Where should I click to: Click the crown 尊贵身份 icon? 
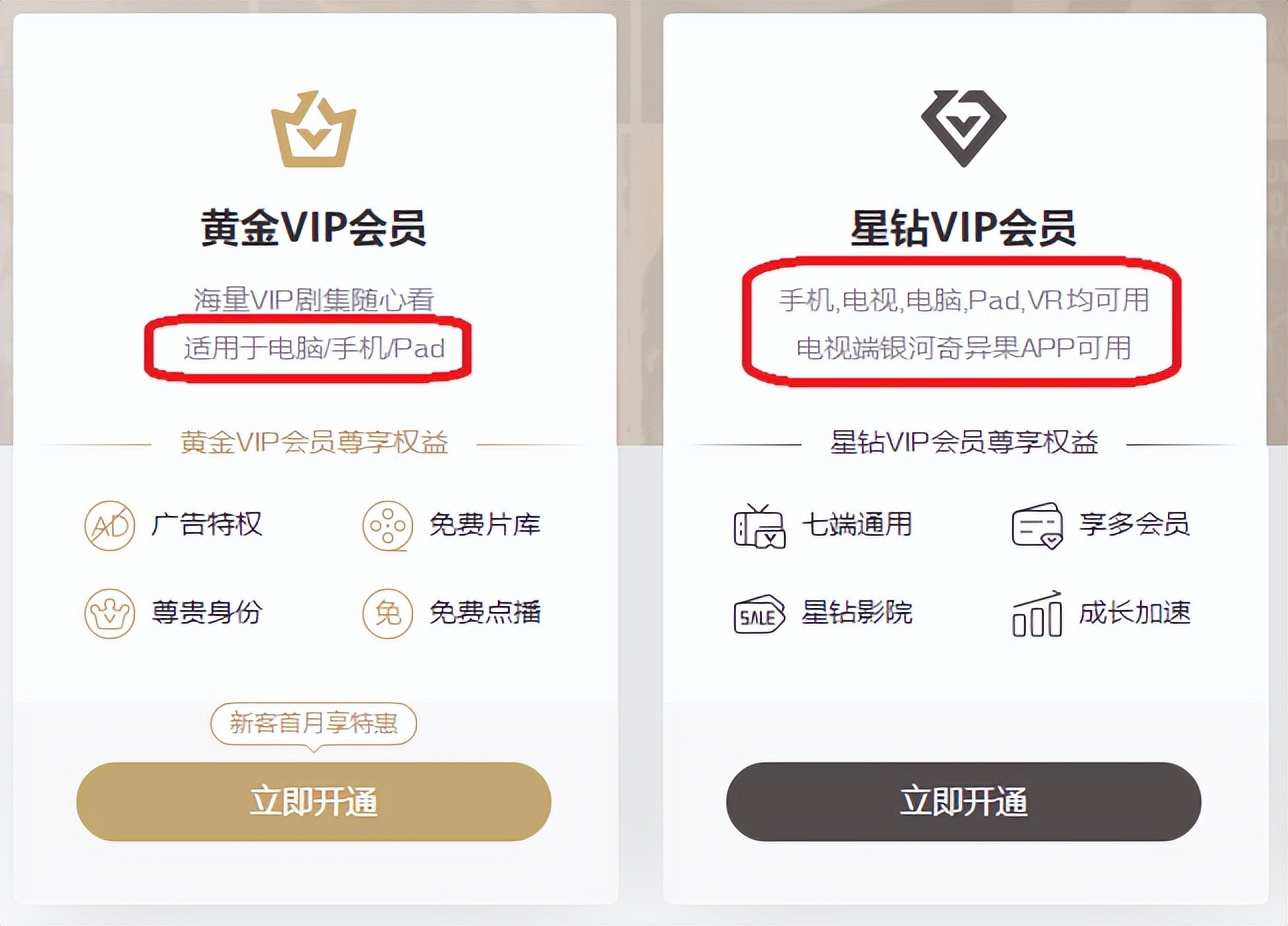pos(109,613)
